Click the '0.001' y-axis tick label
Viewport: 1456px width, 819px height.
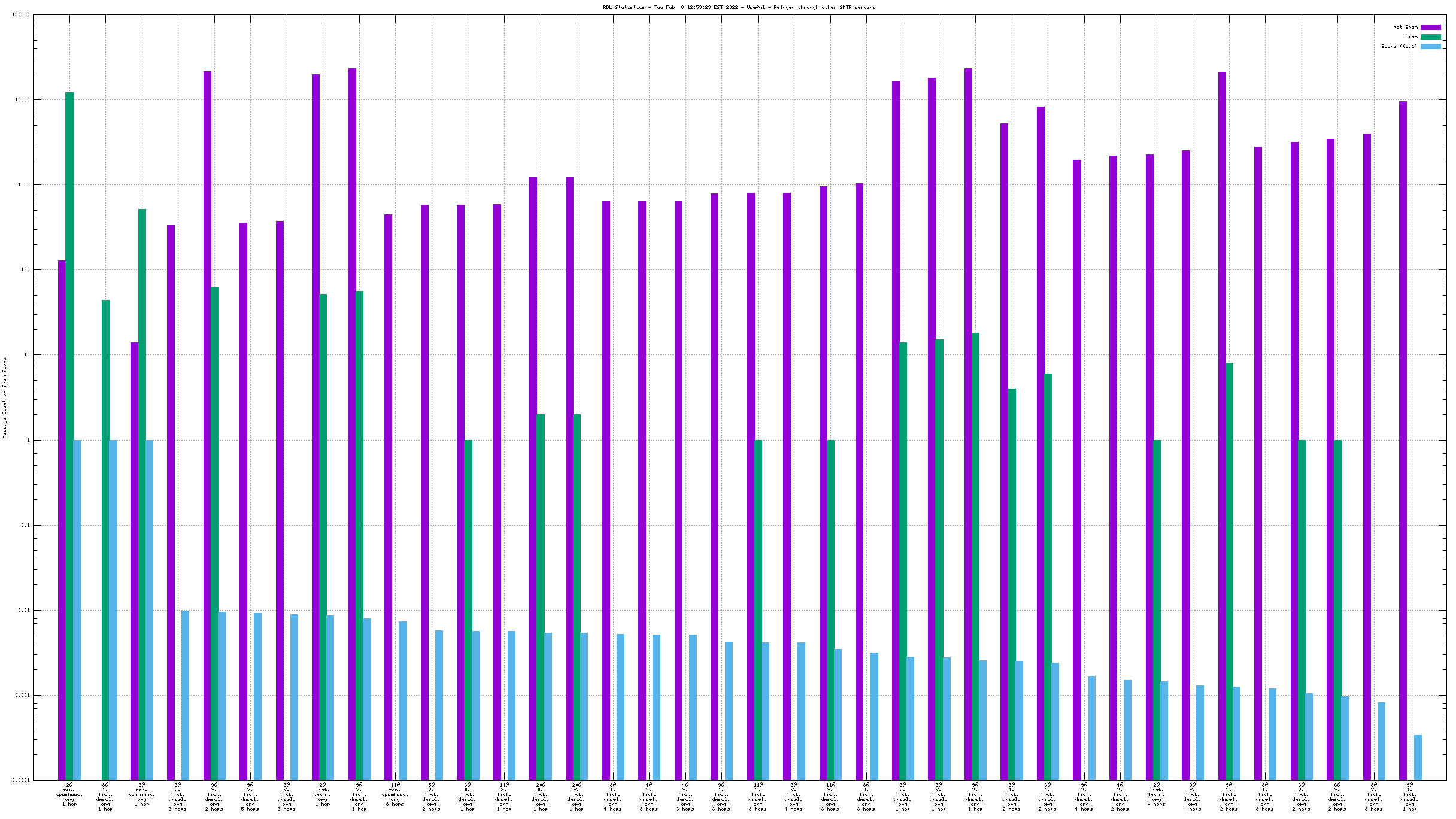pos(22,696)
